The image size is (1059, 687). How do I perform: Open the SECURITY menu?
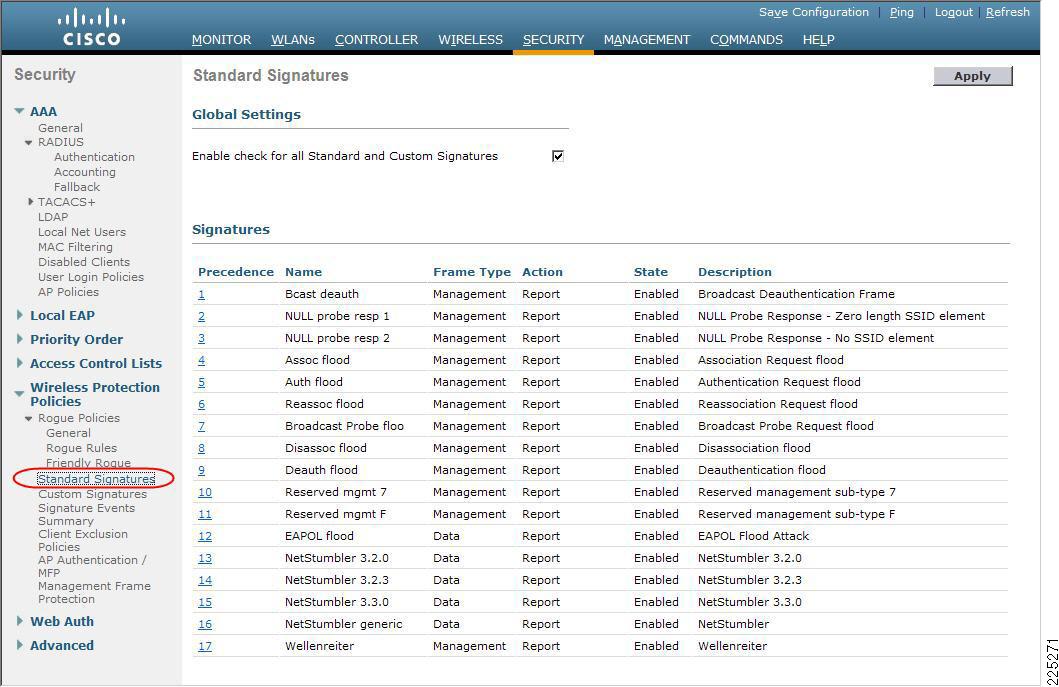[553, 40]
